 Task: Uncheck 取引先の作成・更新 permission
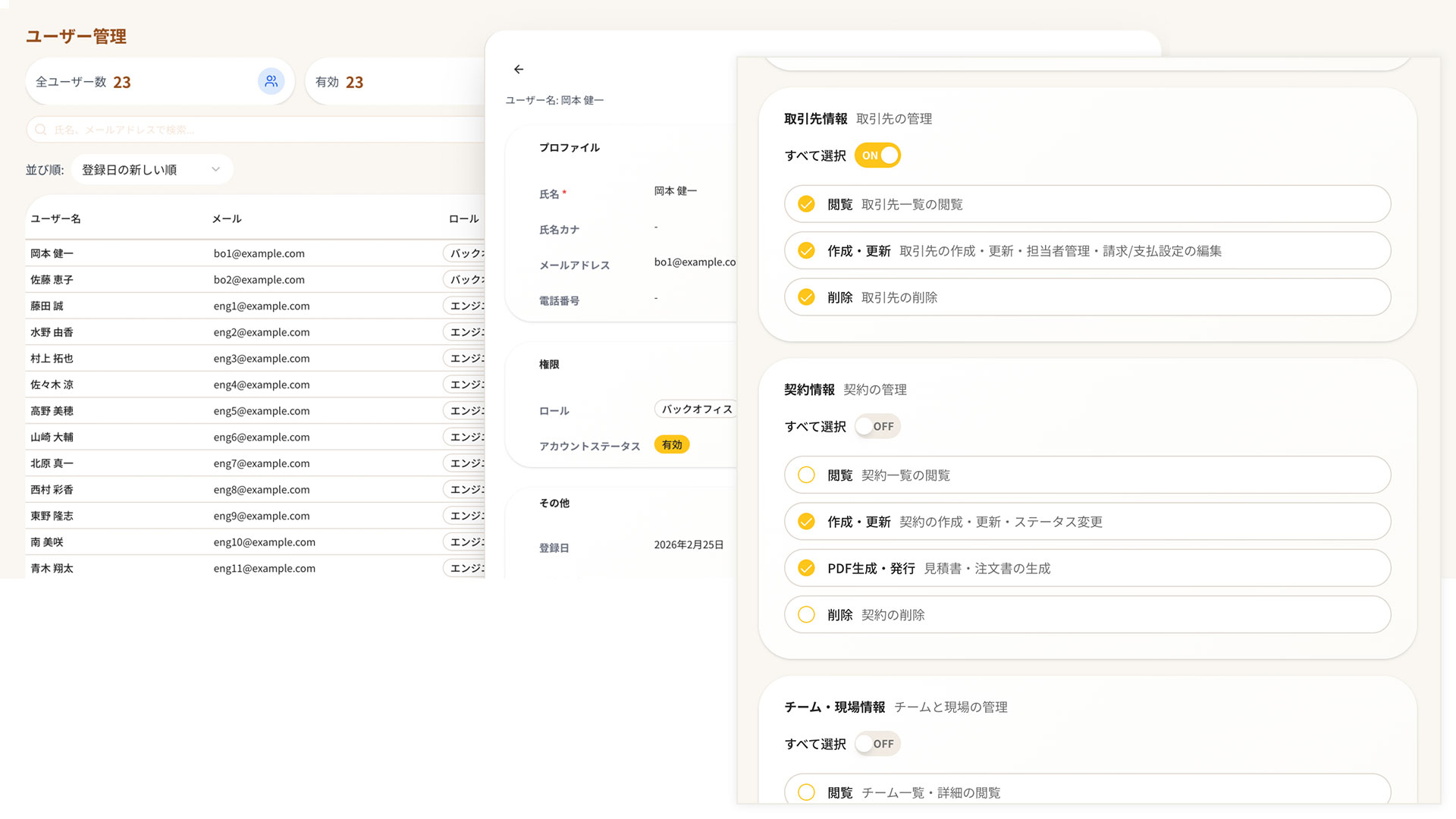(806, 251)
